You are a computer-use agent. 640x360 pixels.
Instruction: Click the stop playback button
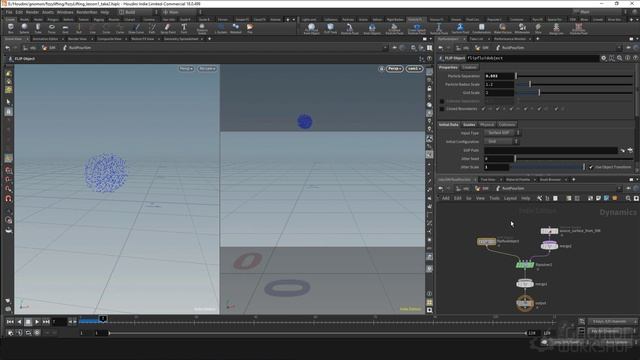(28, 322)
